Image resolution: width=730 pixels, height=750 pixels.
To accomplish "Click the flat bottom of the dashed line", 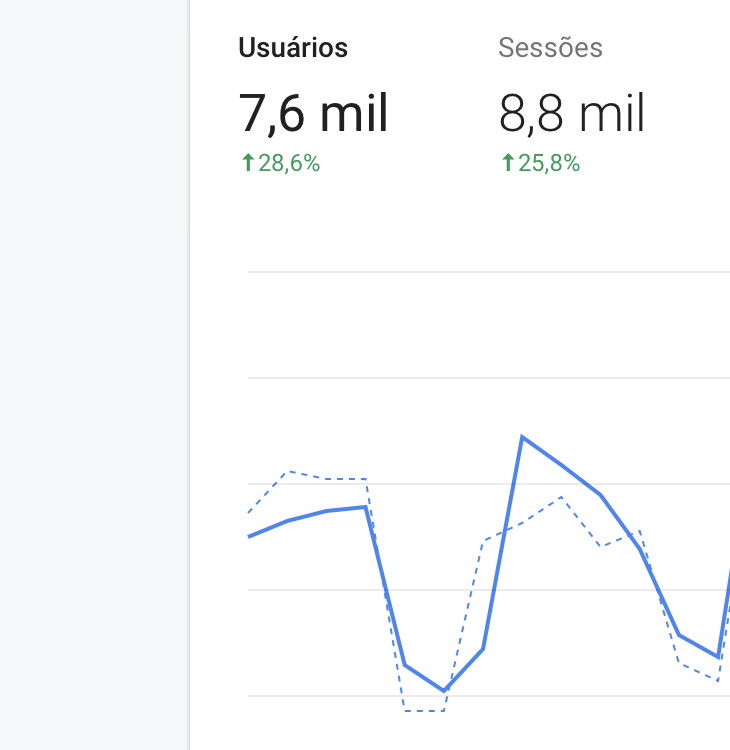I will point(424,711).
